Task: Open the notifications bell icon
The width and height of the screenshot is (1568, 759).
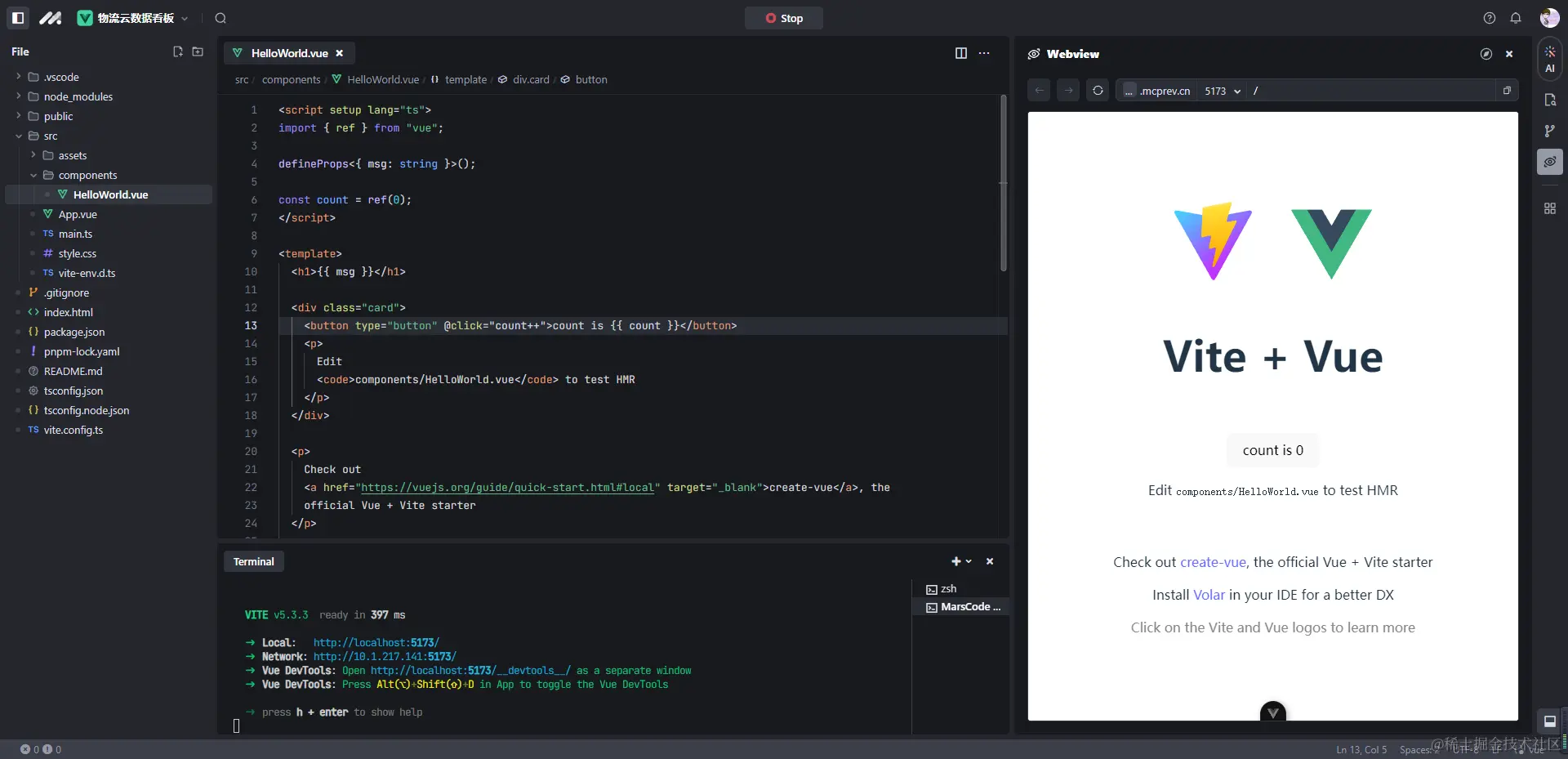Action: (1516, 18)
